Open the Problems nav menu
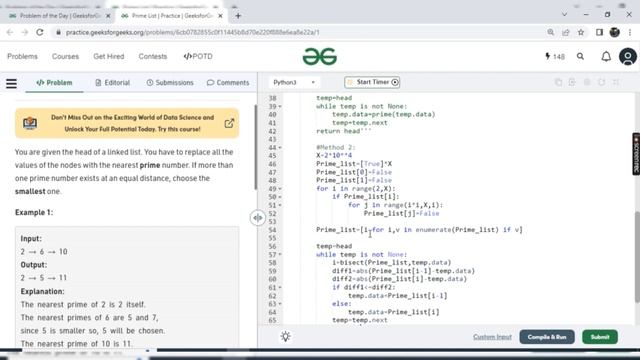The image size is (640, 360). click(x=22, y=56)
